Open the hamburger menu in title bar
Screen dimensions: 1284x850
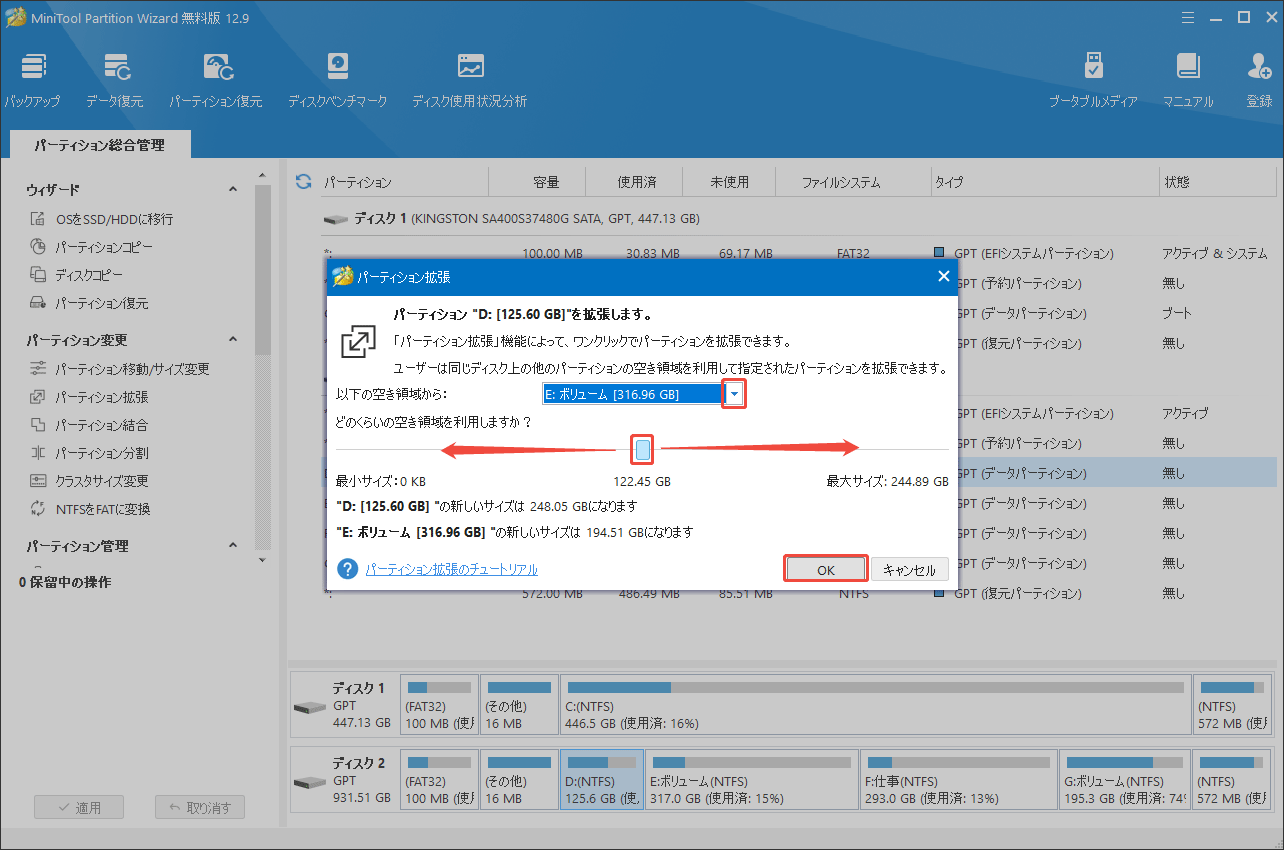pos(1186,17)
